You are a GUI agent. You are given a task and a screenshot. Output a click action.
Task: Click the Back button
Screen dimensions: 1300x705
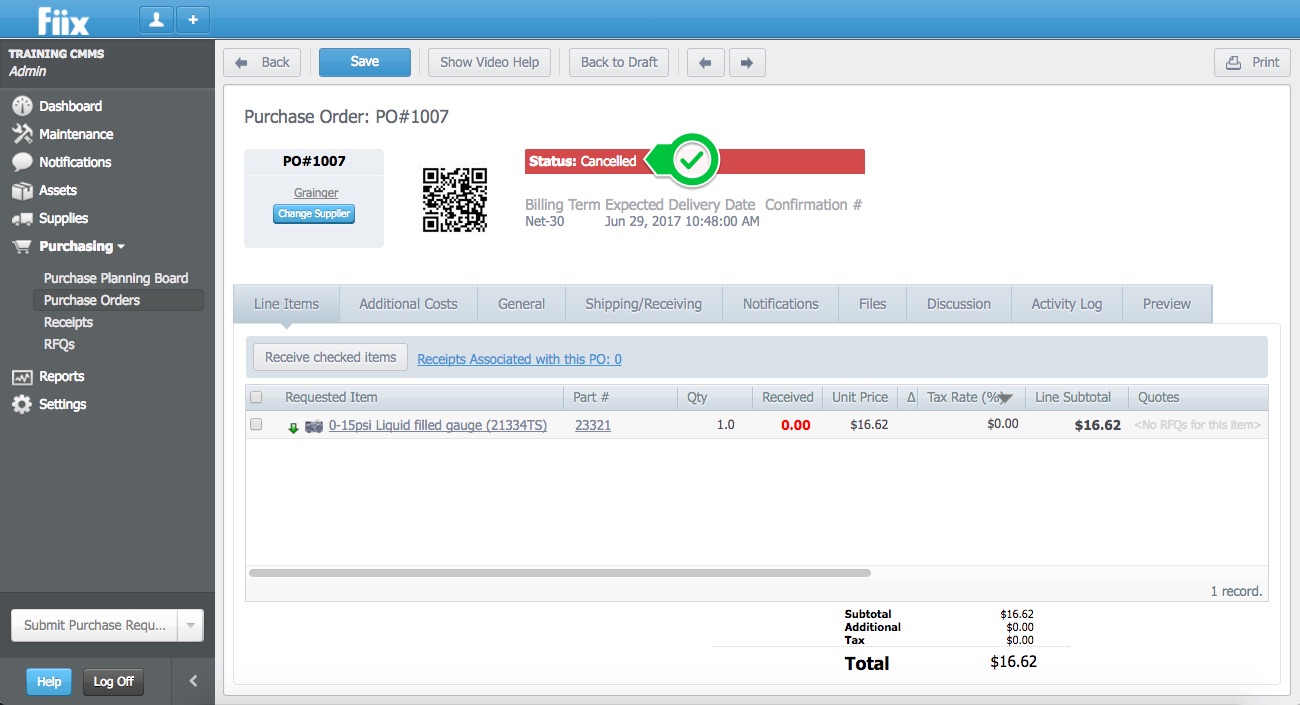262,62
